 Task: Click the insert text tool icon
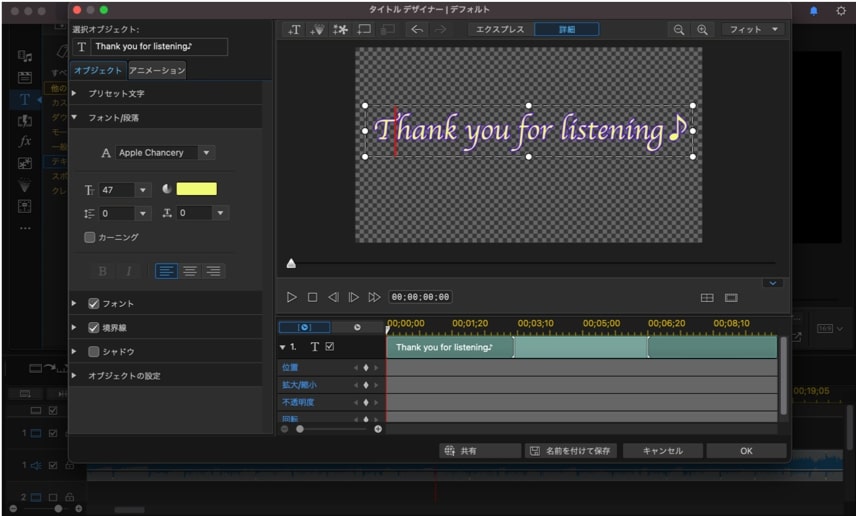pos(294,30)
